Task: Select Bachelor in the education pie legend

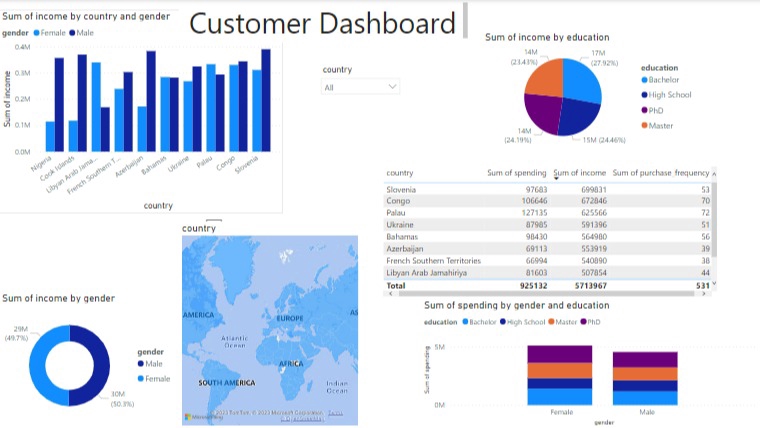Action: [660, 80]
